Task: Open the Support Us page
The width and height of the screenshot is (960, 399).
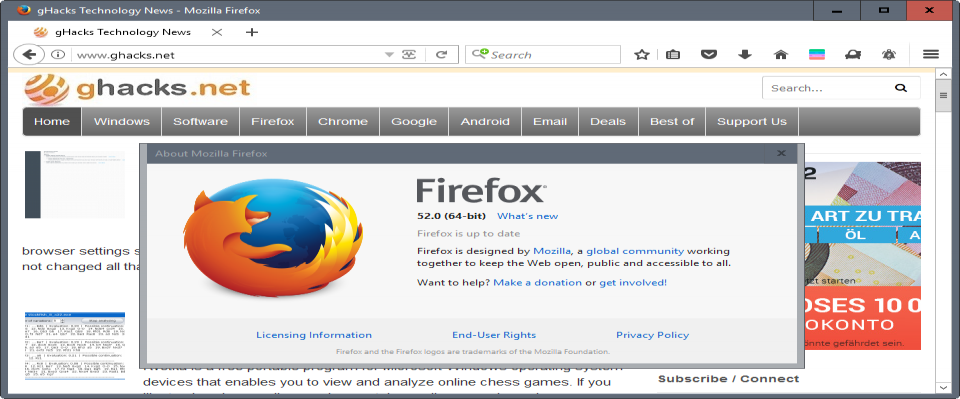Action: 752,121
